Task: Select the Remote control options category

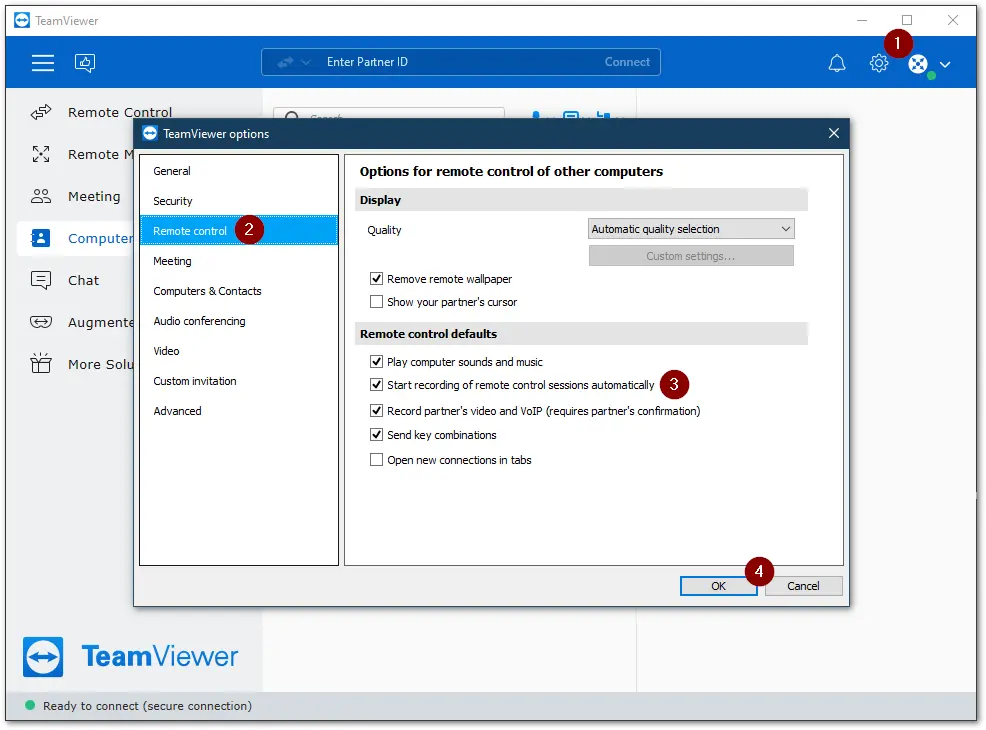Action: coord(239,231)
